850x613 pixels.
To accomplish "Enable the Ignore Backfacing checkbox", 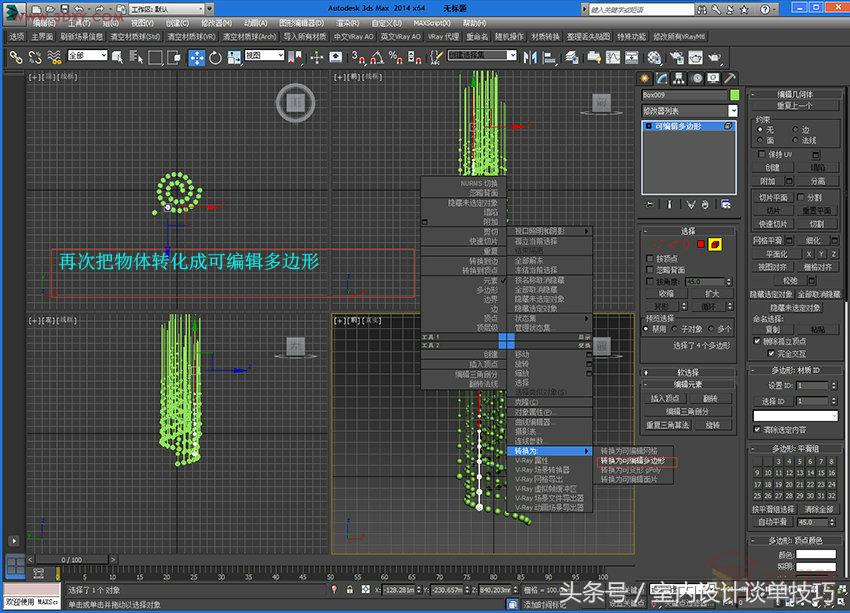I will point(649,269).
